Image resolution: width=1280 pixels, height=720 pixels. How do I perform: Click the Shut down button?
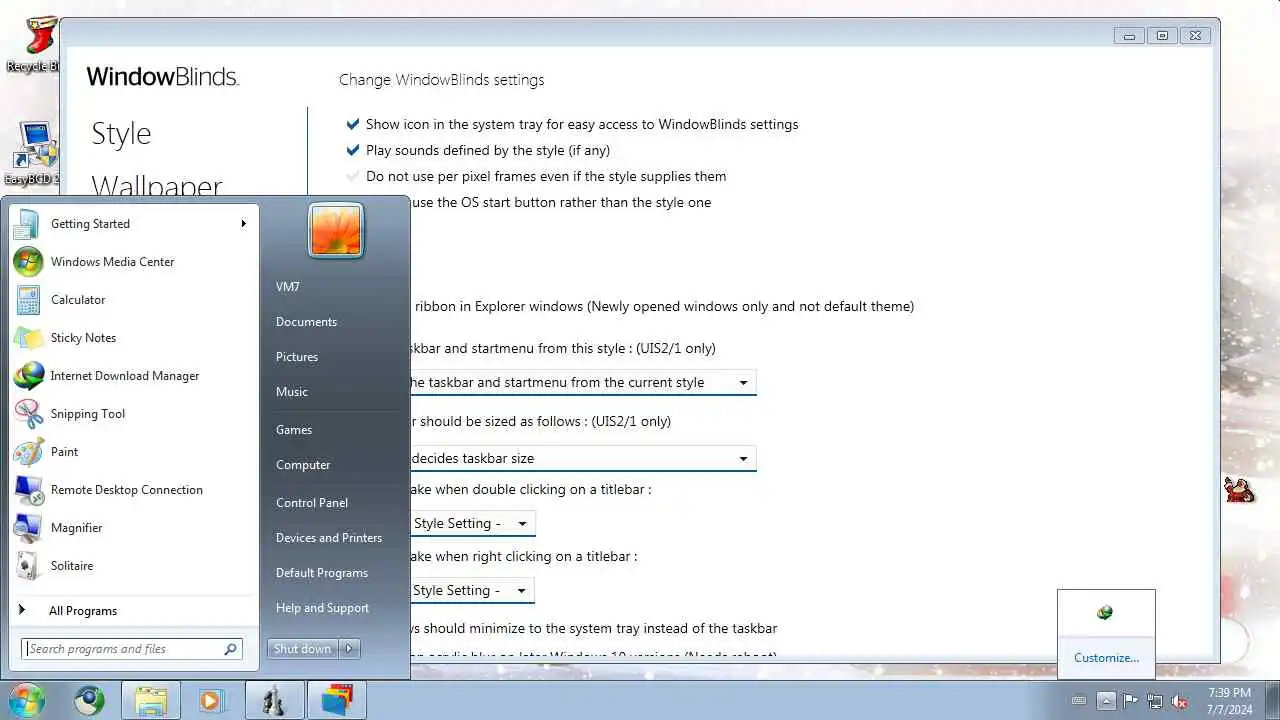point(303,649)
